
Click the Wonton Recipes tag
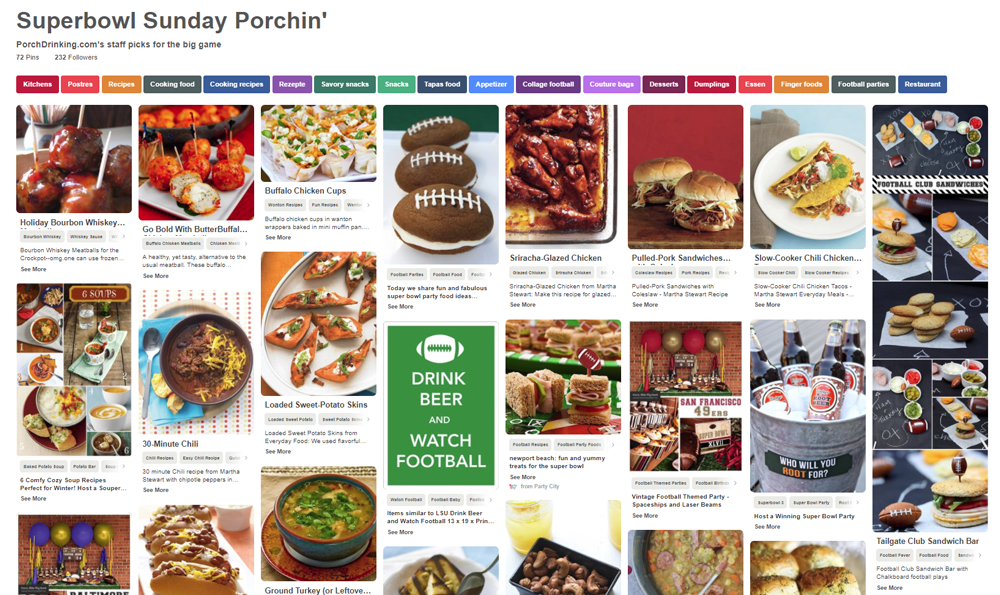click(285, 205)
